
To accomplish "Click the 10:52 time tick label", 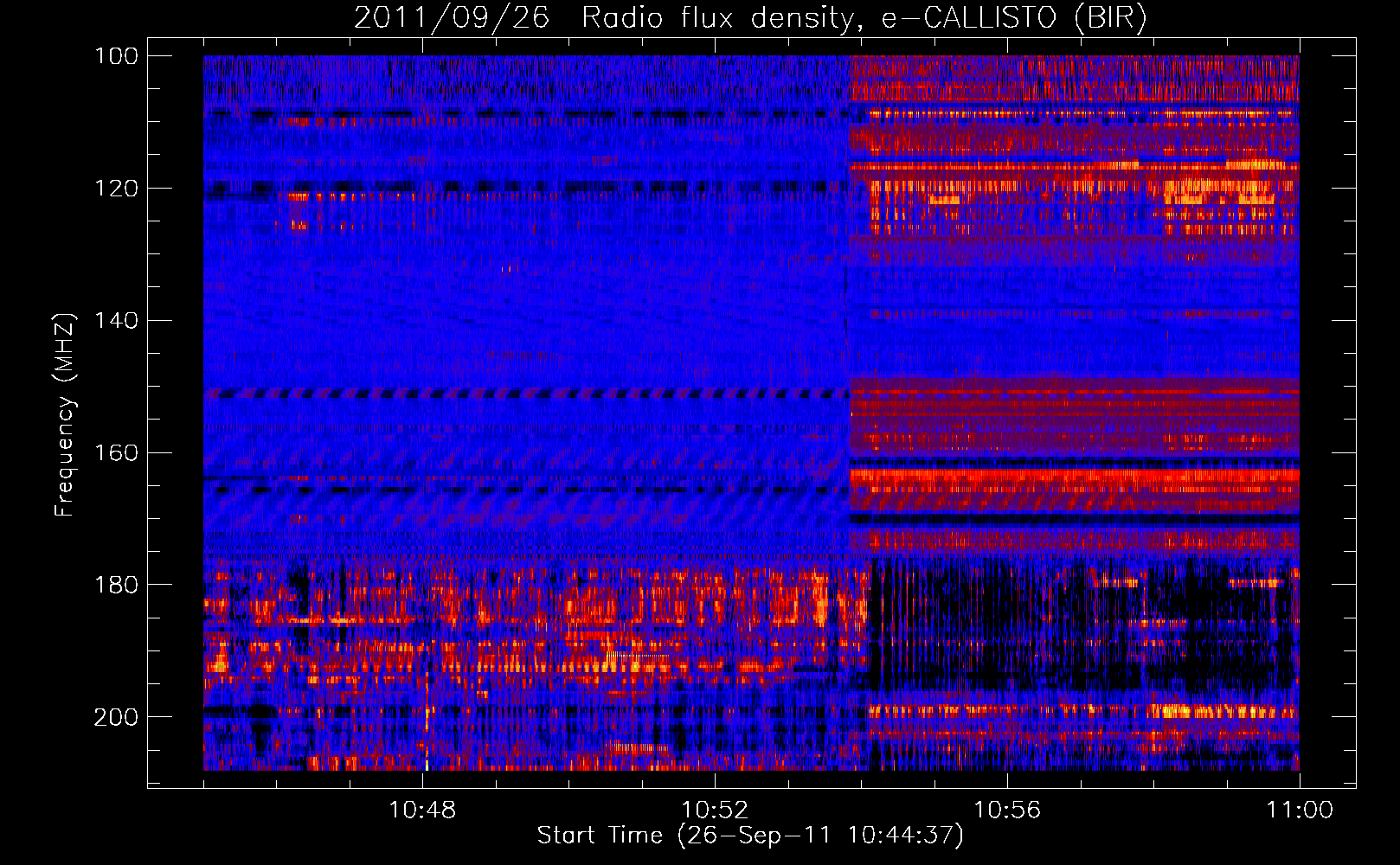I will tap(715, 811).
